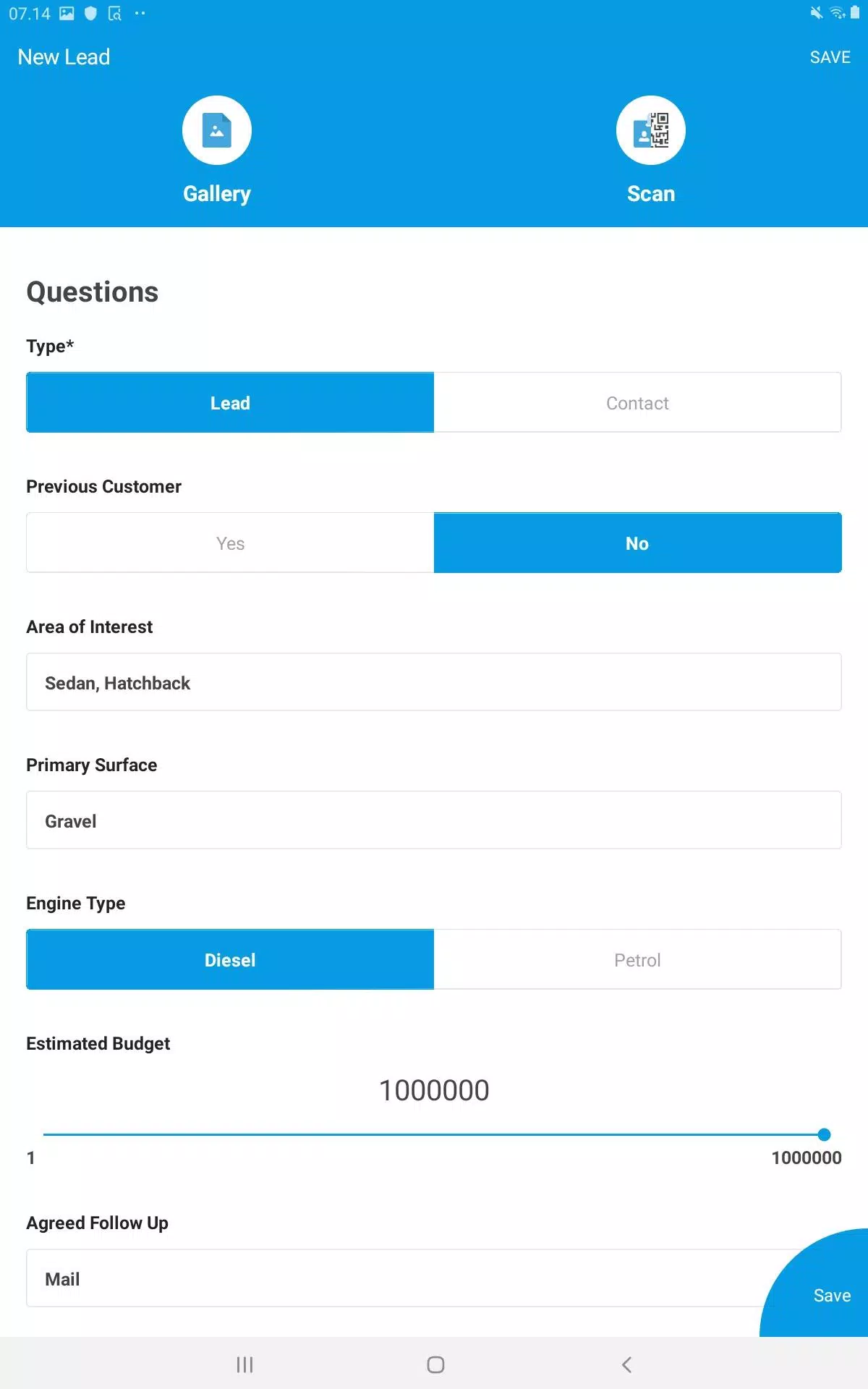Viewport: 868px width, 1389px height.
Task: Mark Previous Customer as Yes
Action: point(230,543)
